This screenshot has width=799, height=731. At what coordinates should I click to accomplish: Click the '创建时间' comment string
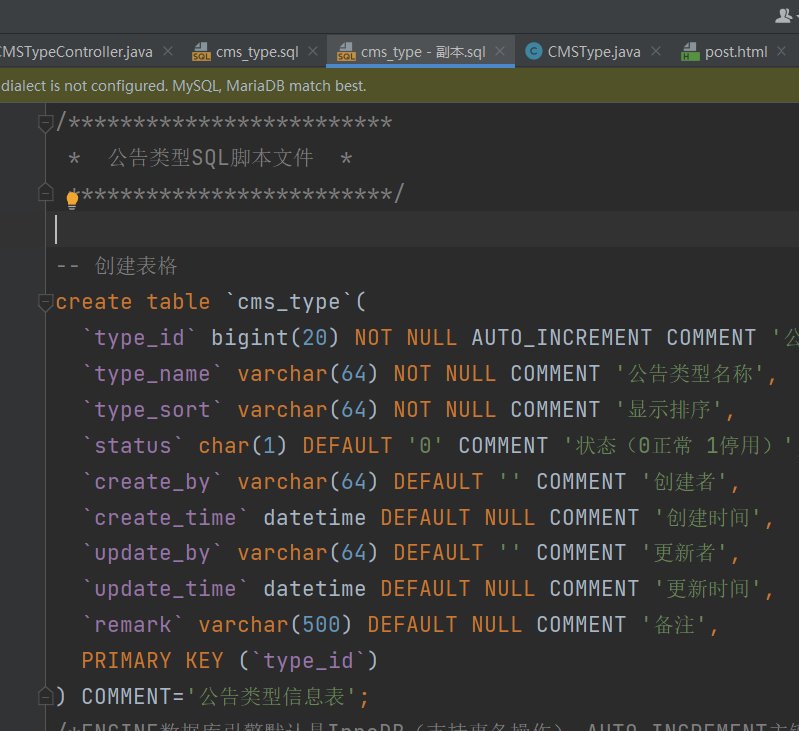click(708, 518)
